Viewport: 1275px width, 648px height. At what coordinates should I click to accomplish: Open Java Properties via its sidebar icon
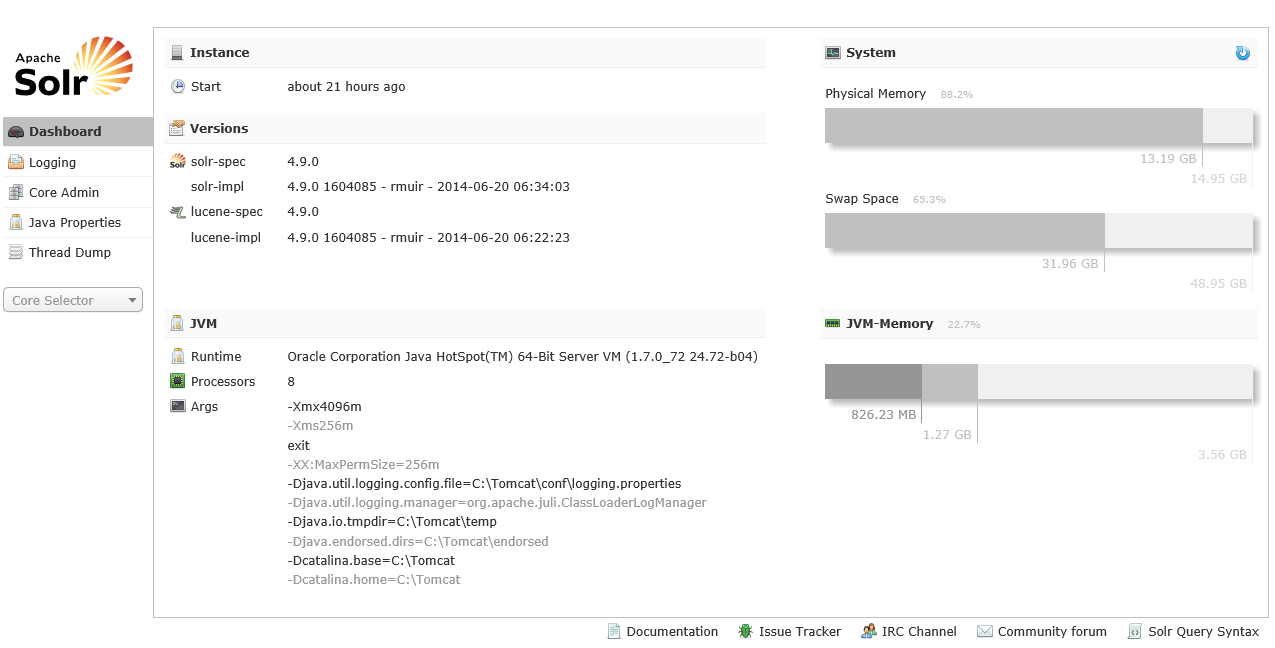16,222
